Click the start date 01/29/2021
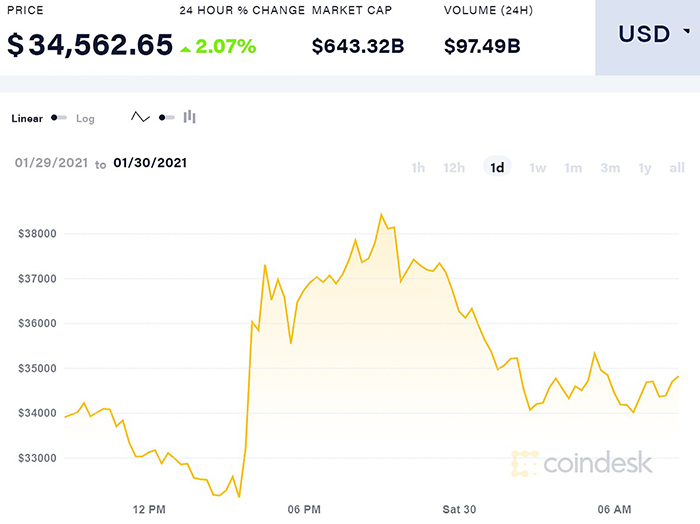This screenshot has width=700, height=524. coord(51,163)
